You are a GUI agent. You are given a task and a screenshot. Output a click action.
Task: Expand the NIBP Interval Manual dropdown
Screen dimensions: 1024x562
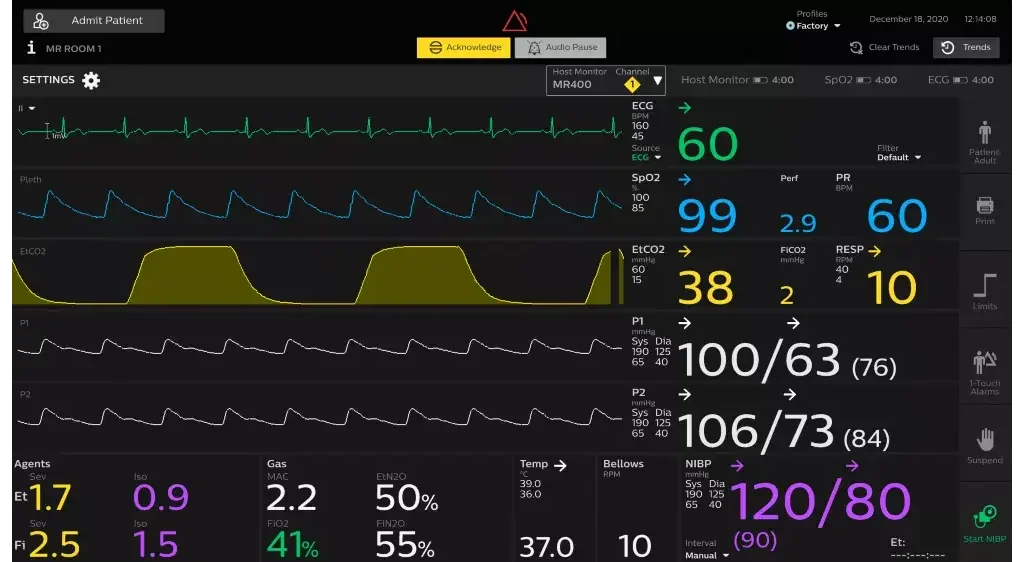706,555
